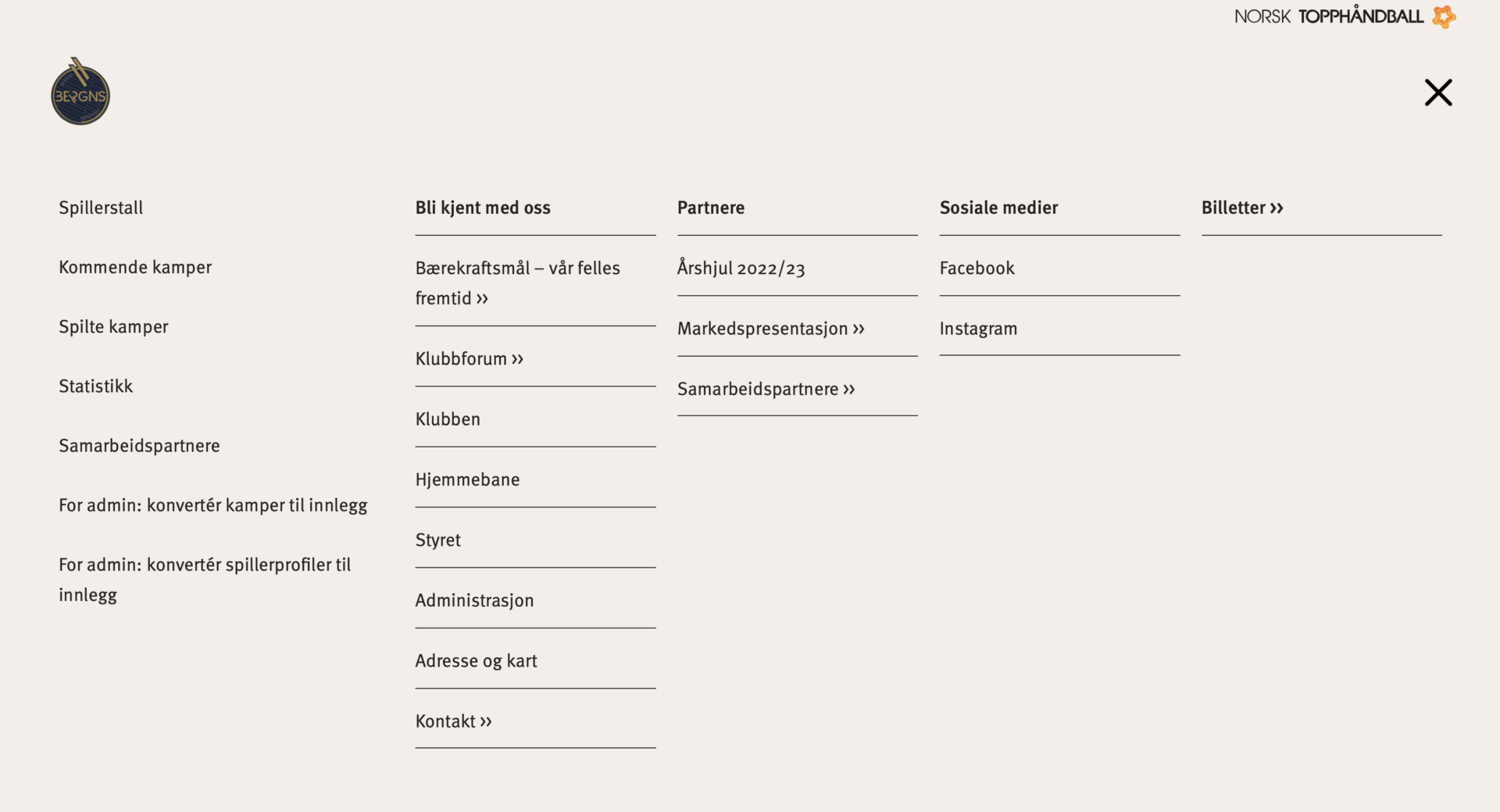View the Styret page
The image size is (1500, 812).
(x=437, y=540)
